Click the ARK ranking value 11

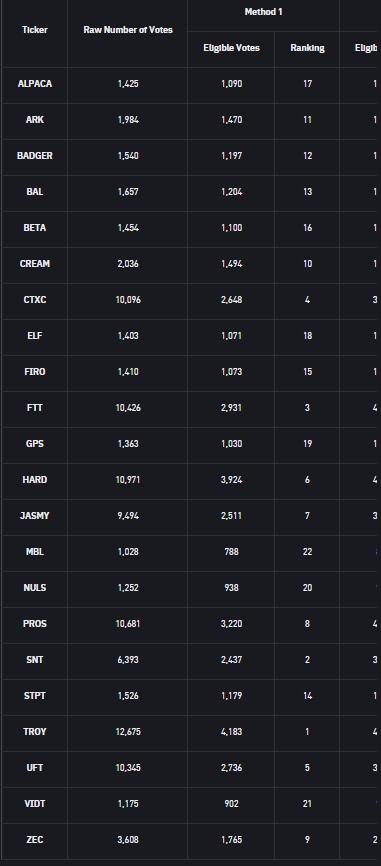307,120
